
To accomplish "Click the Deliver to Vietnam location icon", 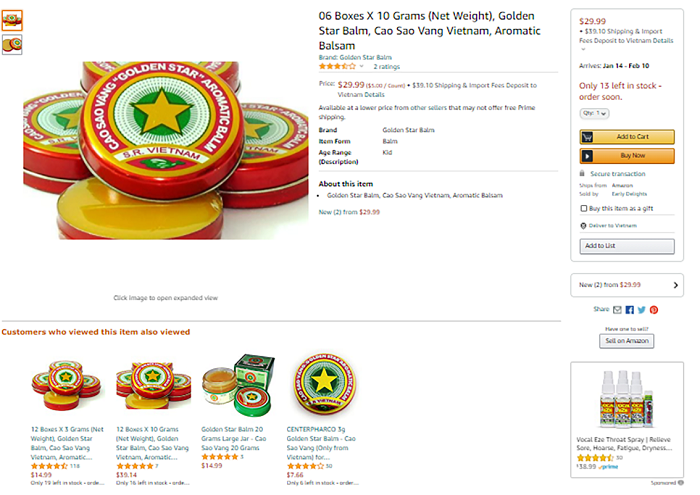I will (x=582, y=225).
